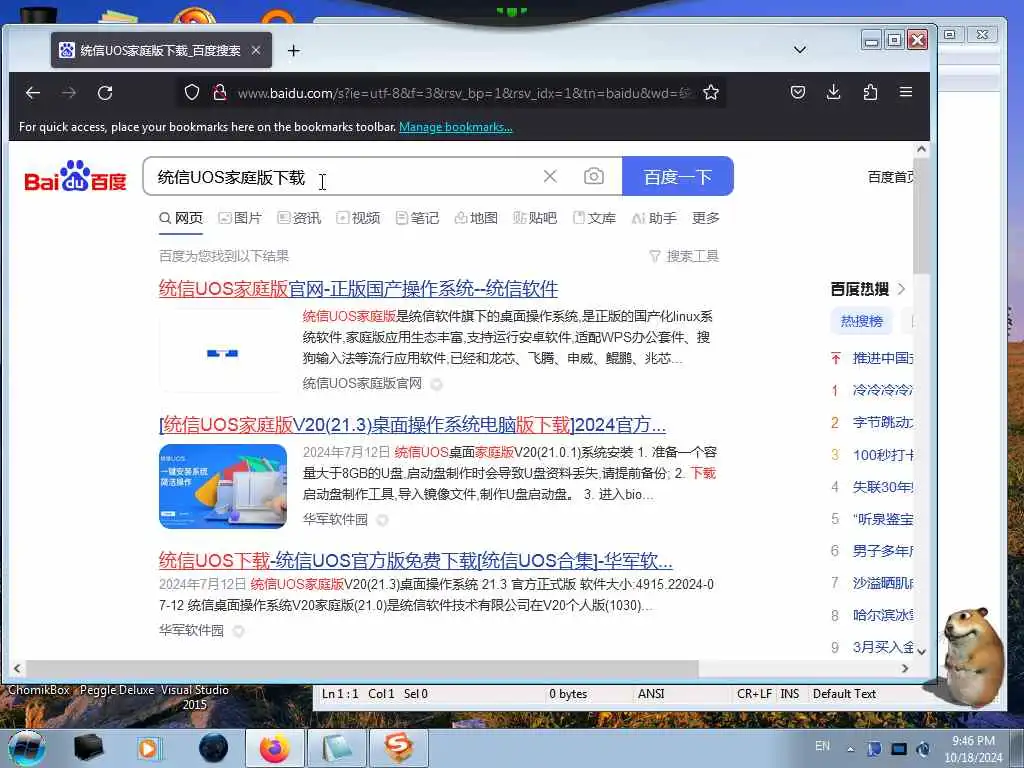The width and height of the screenshot is (1024, 768).
Task: Open camera image search in Baidu
Action: point(594,176)
